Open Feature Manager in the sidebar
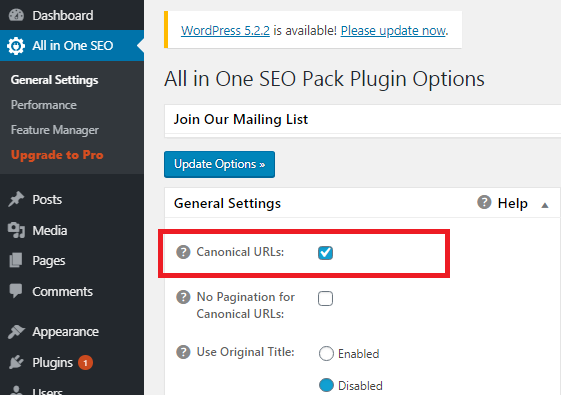561x395 pixels. [55, 130]
